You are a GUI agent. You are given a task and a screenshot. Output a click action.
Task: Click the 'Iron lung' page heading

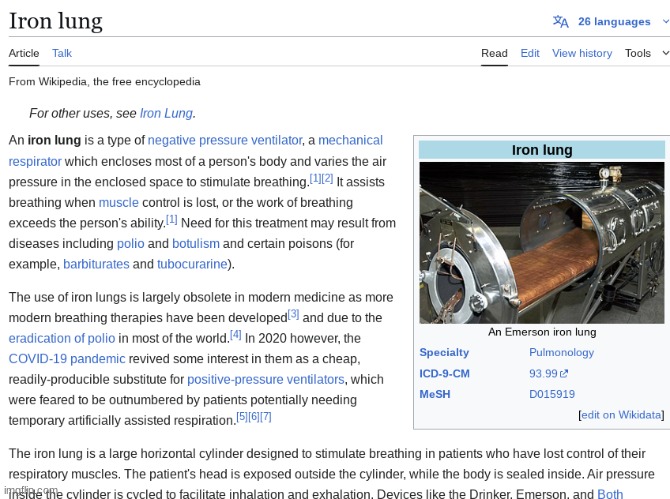tap(56, 21)
